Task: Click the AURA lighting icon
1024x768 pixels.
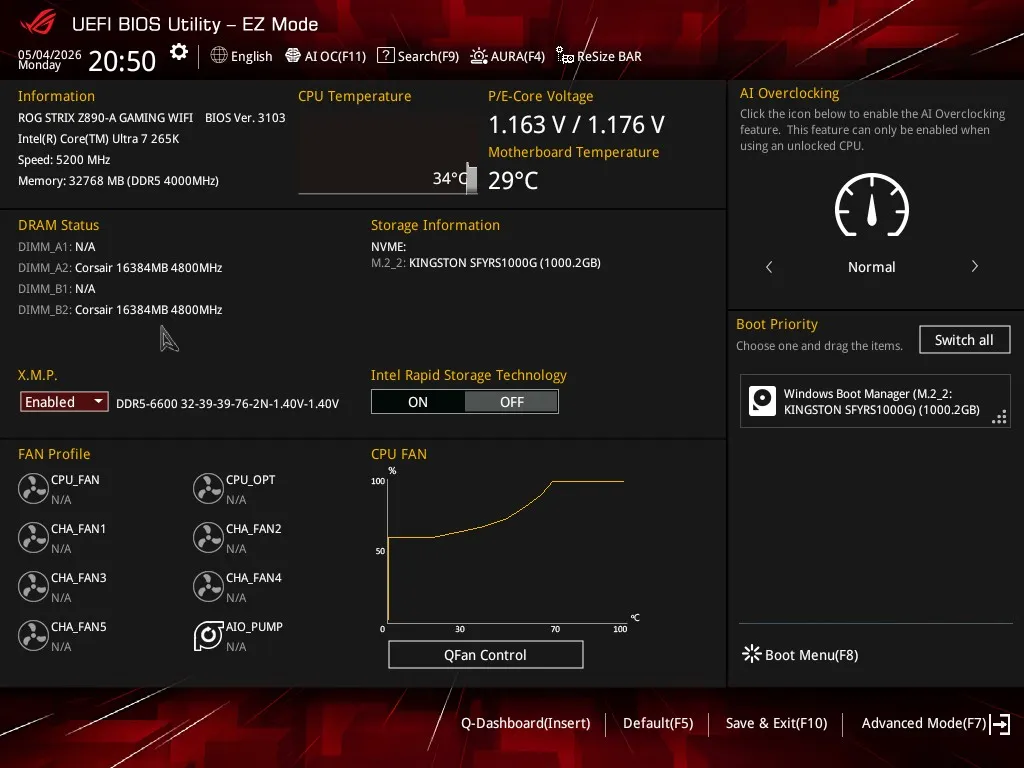Action: 479,56
